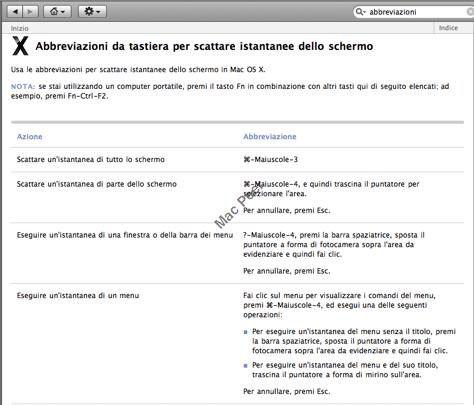Click the row about finestra o barra dei menu
The width and height of the screenshot is (474, 405).
click(x=237, y=253)
